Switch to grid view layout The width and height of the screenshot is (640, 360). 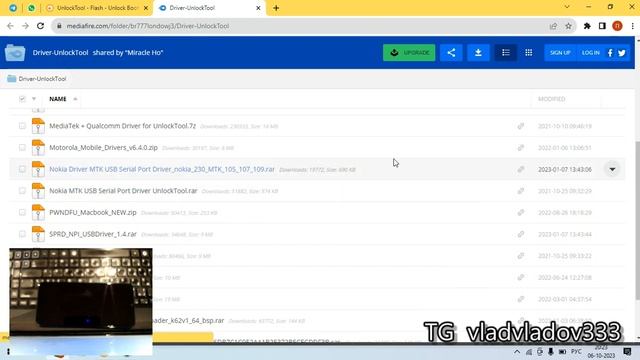pyautogui.click(x=529, y=53)
